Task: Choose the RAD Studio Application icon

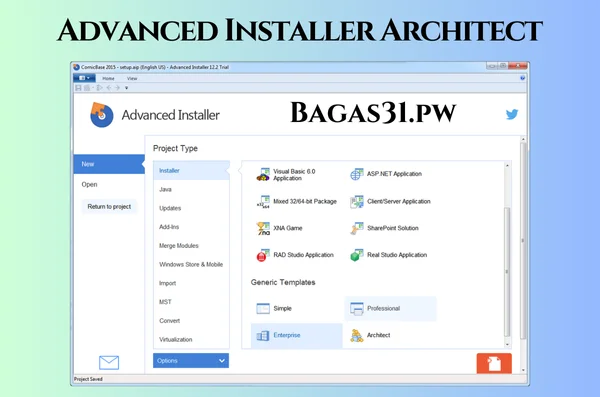Action: pyautogui.click(x=263, y=255)
